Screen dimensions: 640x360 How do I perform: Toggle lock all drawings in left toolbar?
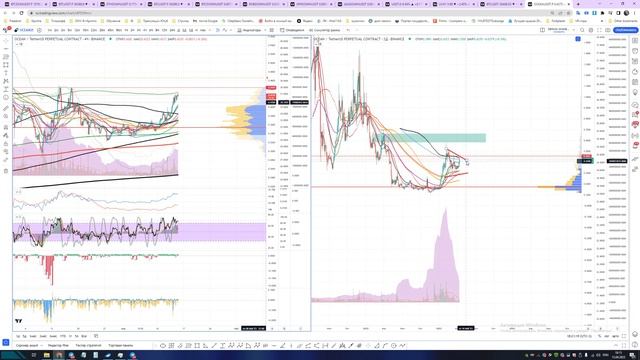coord(6,144)
